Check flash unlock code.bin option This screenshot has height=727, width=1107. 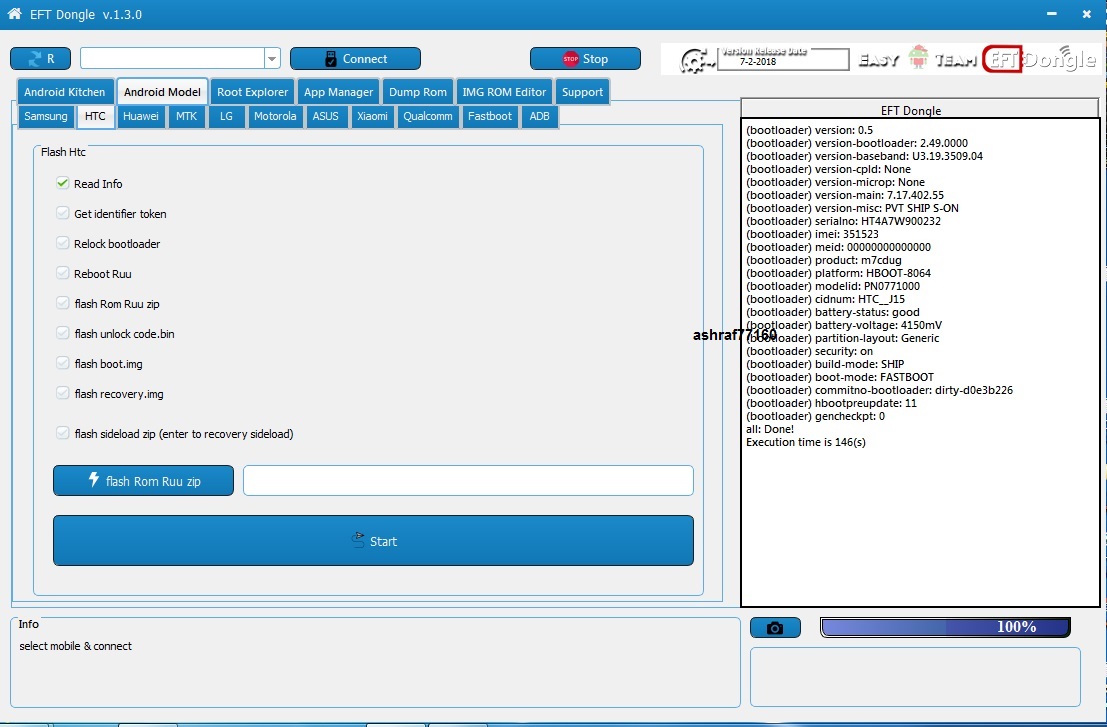coord(63,333)
